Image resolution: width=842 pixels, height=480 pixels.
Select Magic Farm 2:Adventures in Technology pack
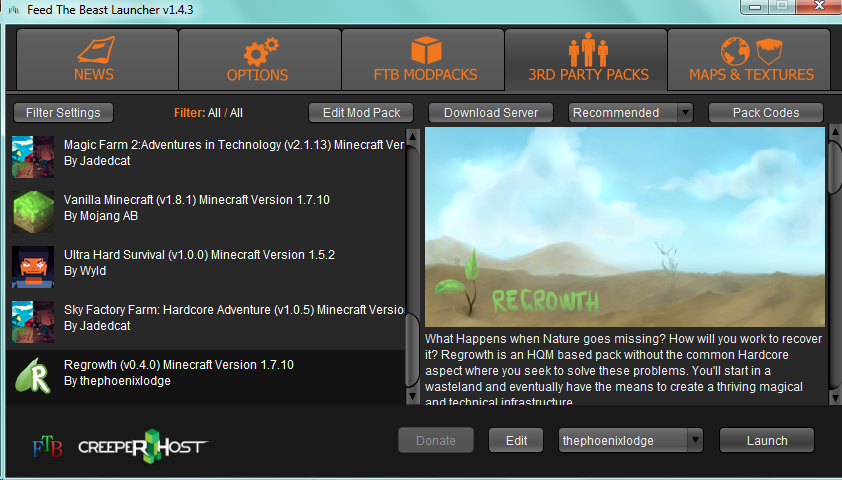click(x=206, y=157)
